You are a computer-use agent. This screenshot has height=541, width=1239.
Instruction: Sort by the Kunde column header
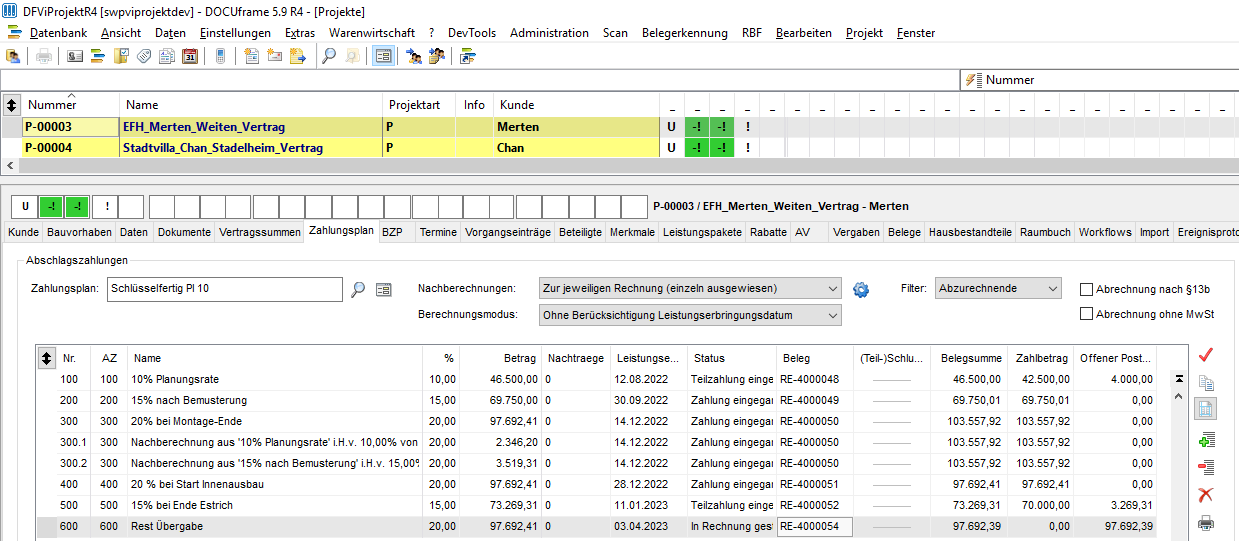point(576,105)
